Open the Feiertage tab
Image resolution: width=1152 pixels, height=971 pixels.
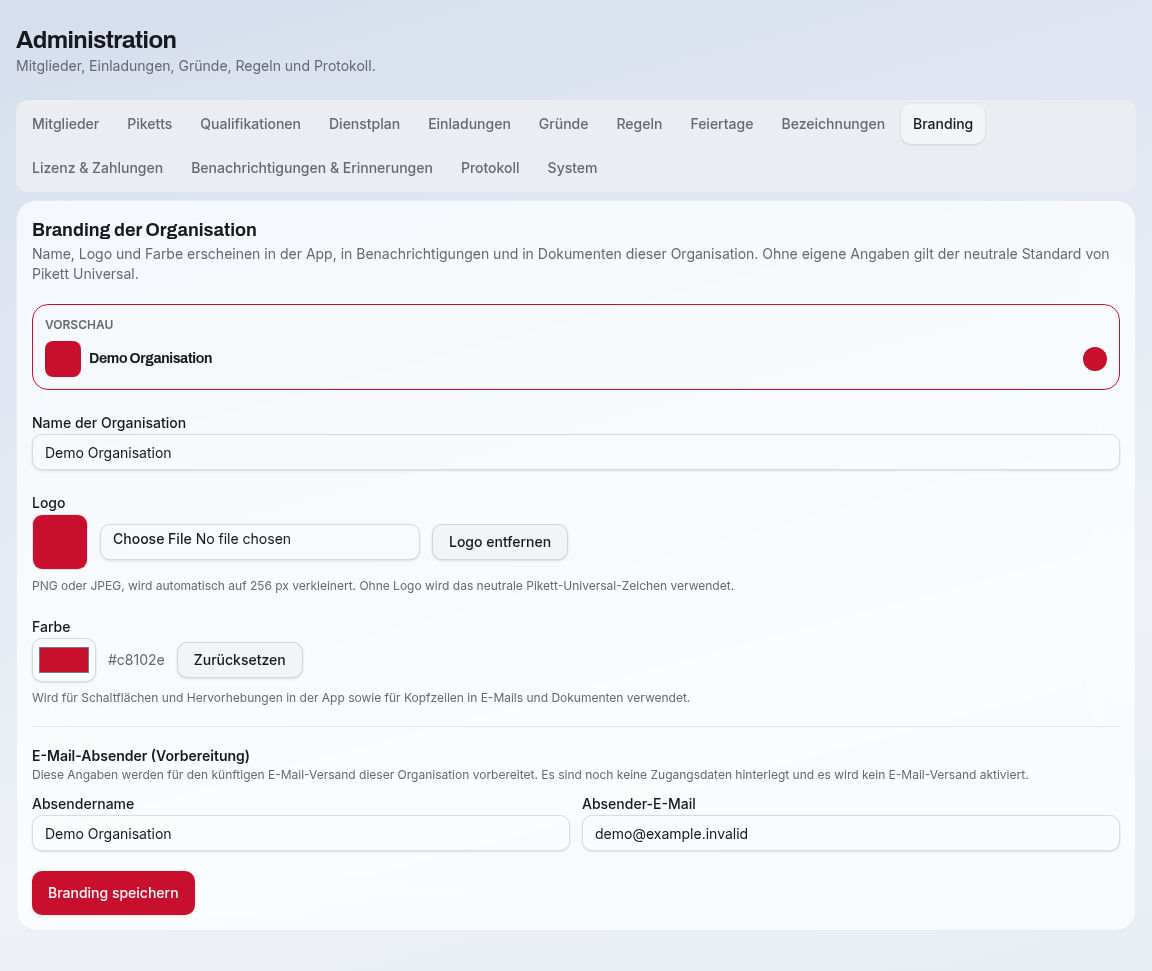click(721, 124)
